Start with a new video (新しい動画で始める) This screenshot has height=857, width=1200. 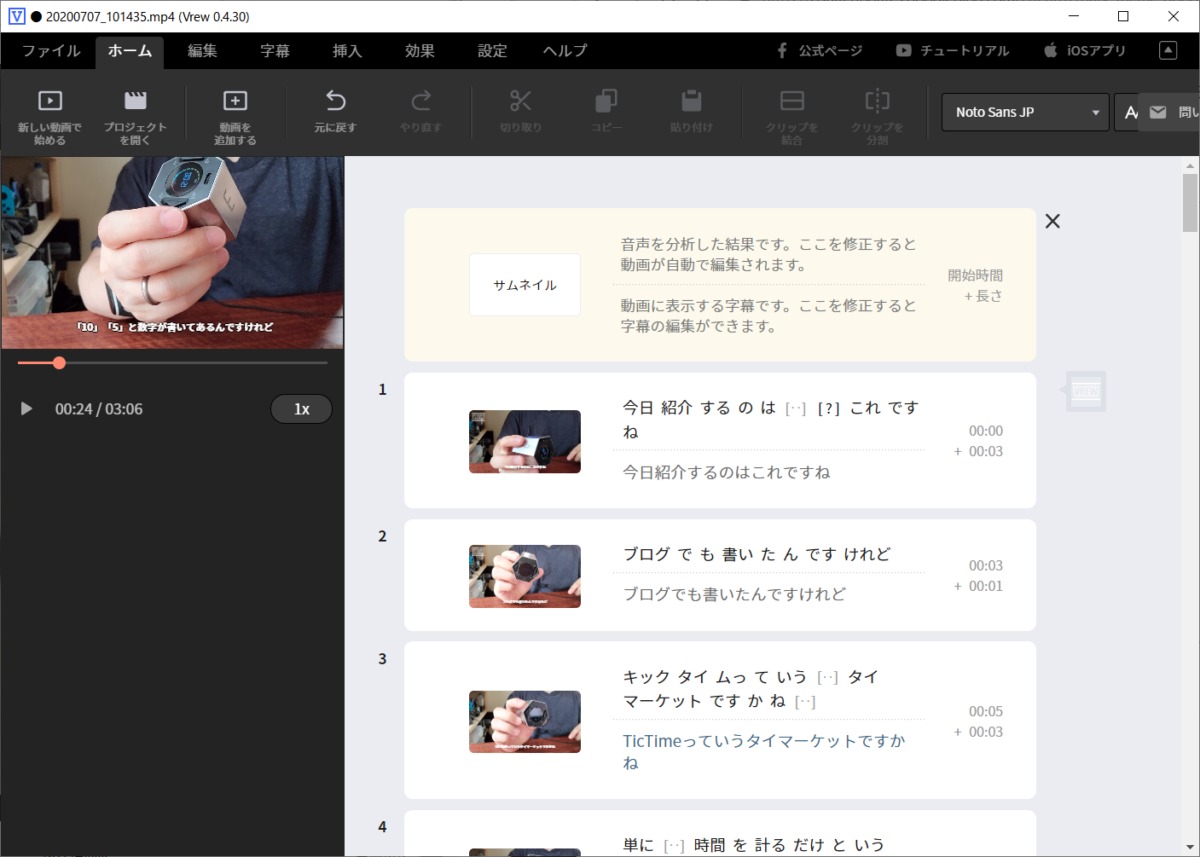(49, 116)
